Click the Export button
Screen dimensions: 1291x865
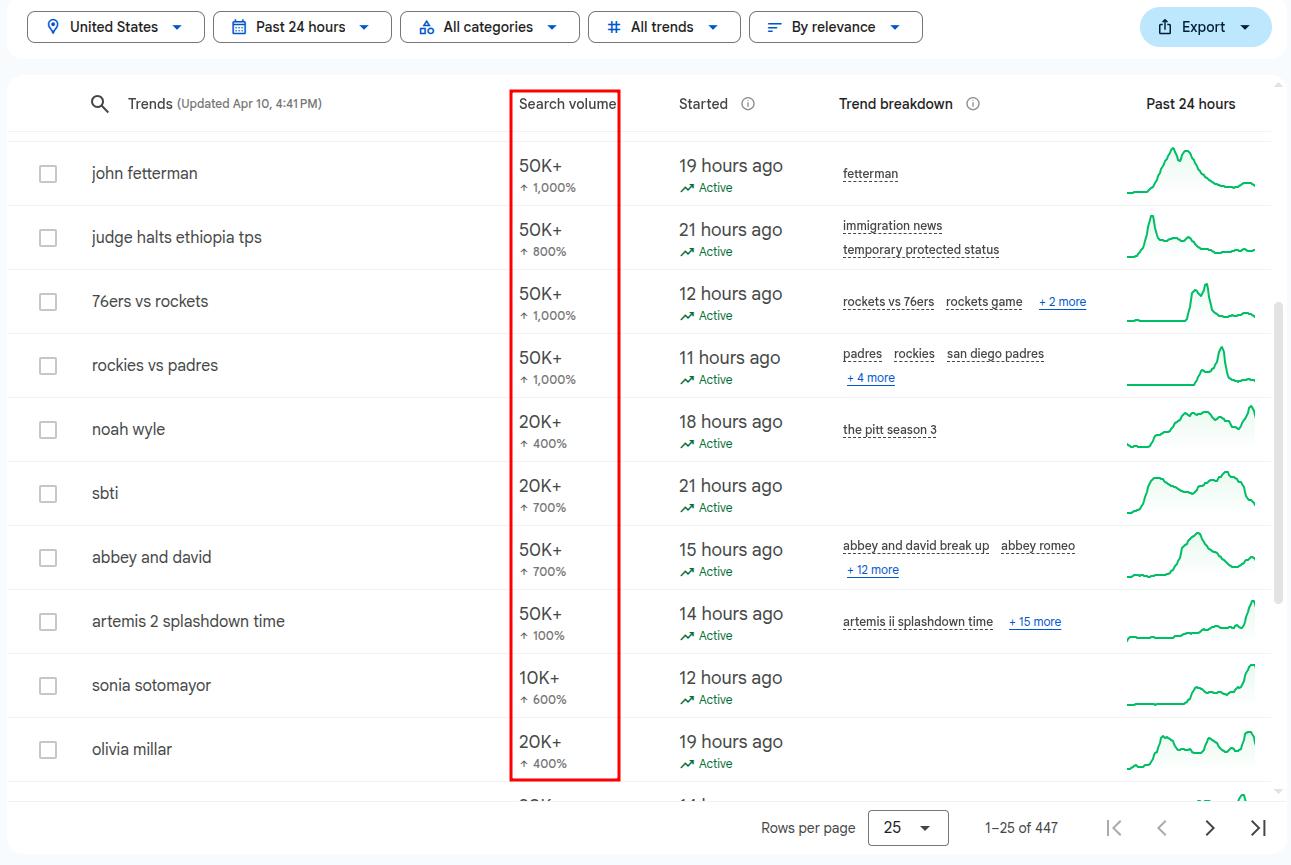pos(1205,27)
